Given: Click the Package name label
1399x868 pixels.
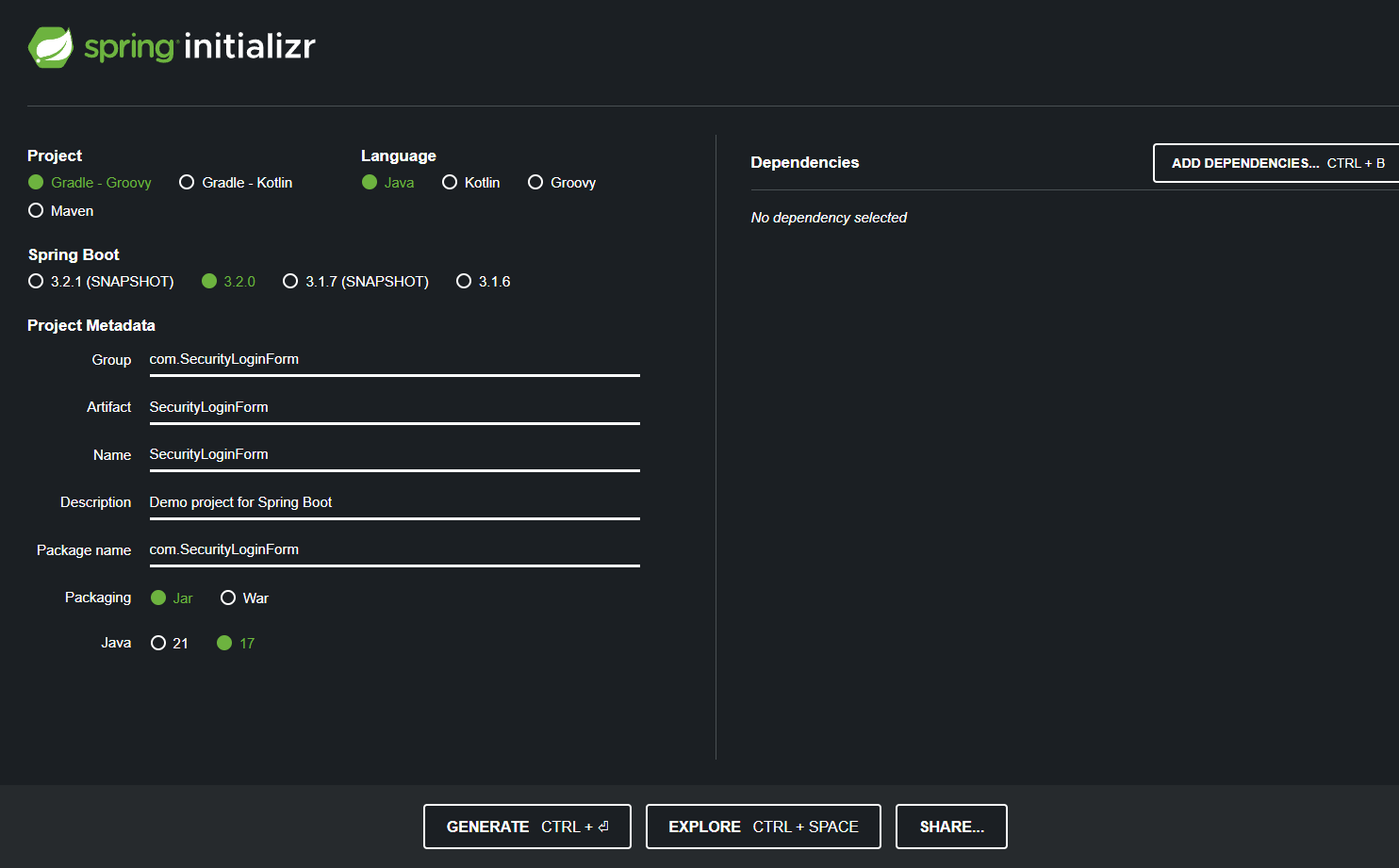Looking at the screenshot, I should [84, 550].
